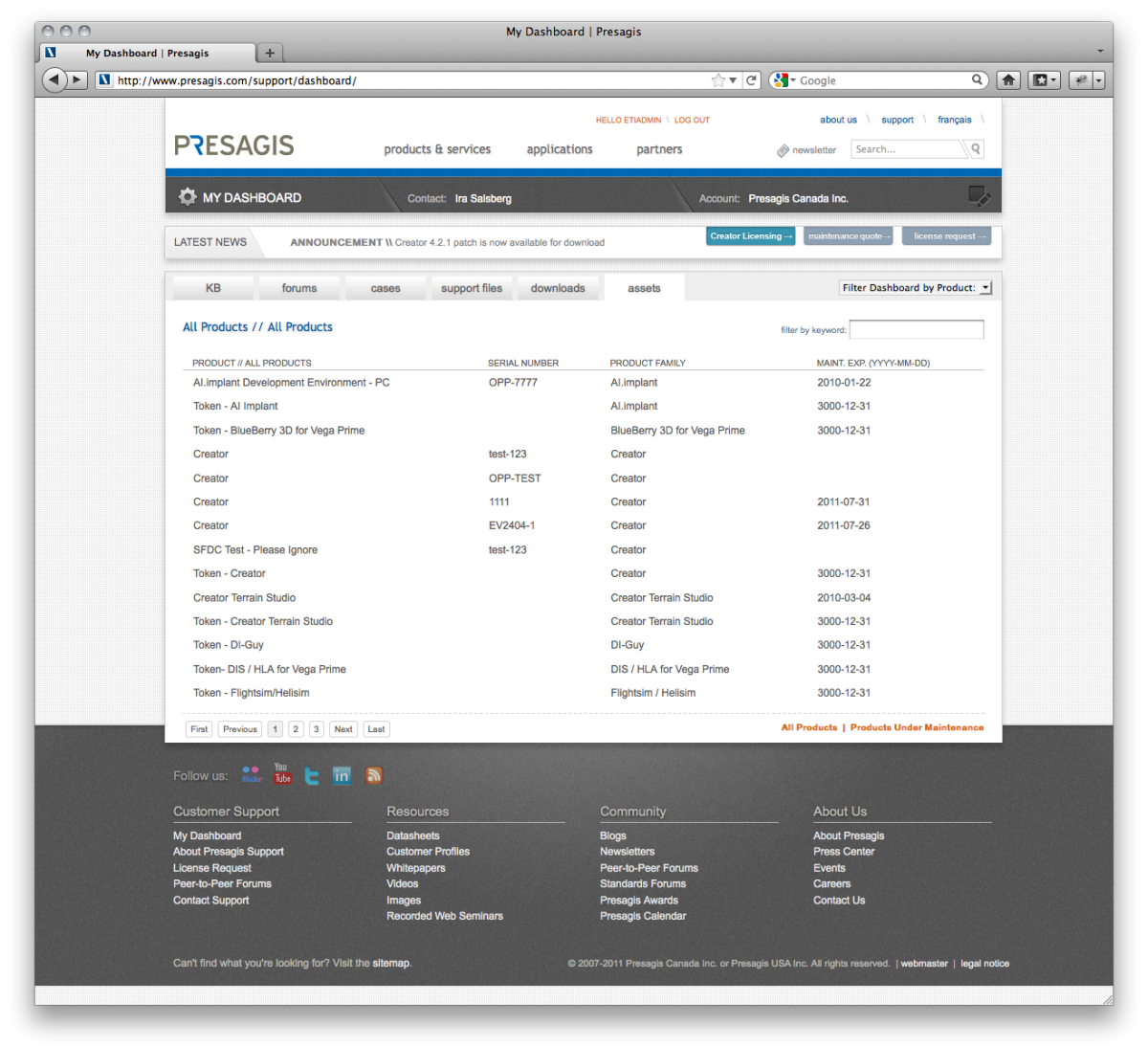1148x1046 pixels.
Task: Open Datasheets footer link
Action: [413, 835]
